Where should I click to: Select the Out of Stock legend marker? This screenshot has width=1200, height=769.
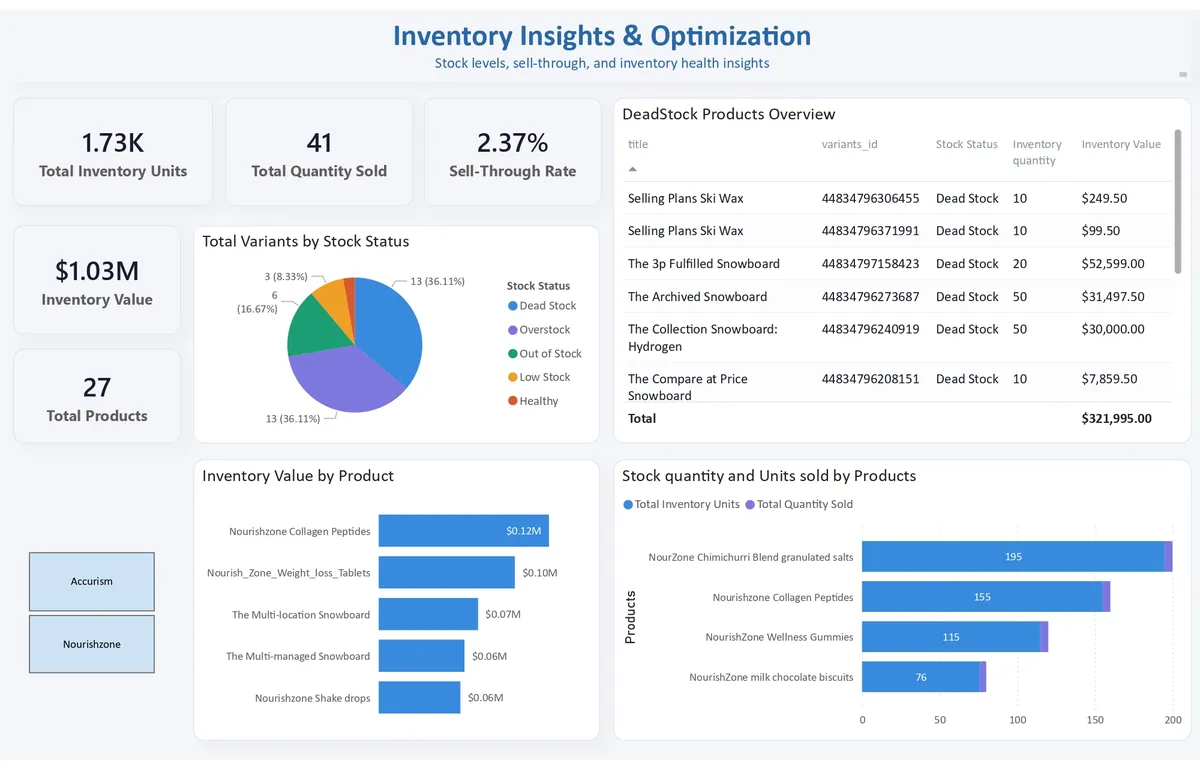513,354
